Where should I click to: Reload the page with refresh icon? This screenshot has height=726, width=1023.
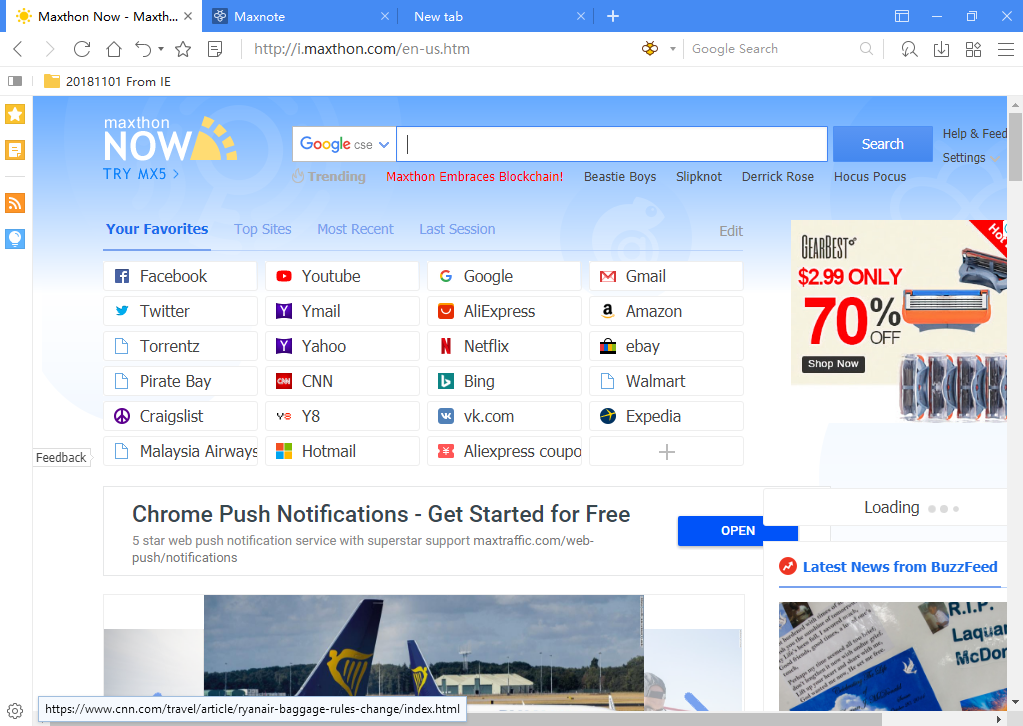pos(82,49)
